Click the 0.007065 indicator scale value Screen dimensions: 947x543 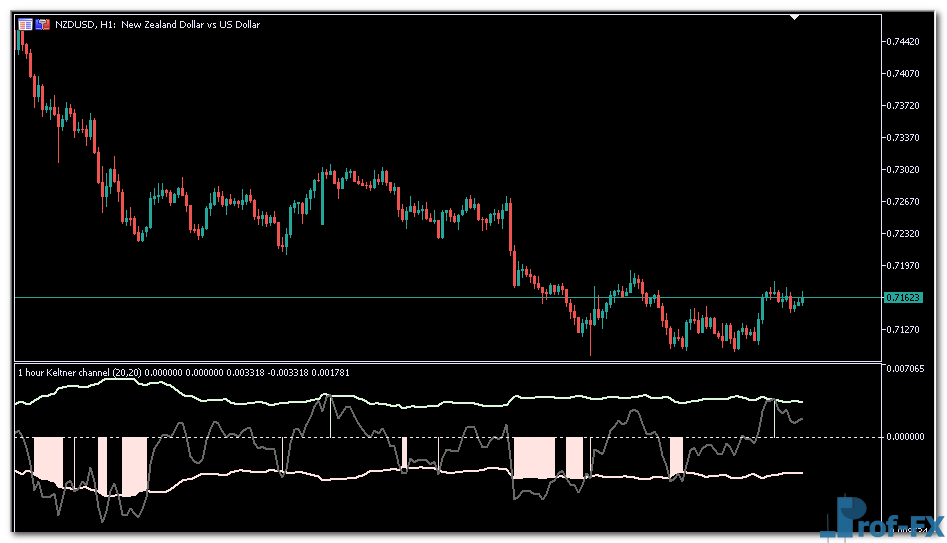coord(906,369)
